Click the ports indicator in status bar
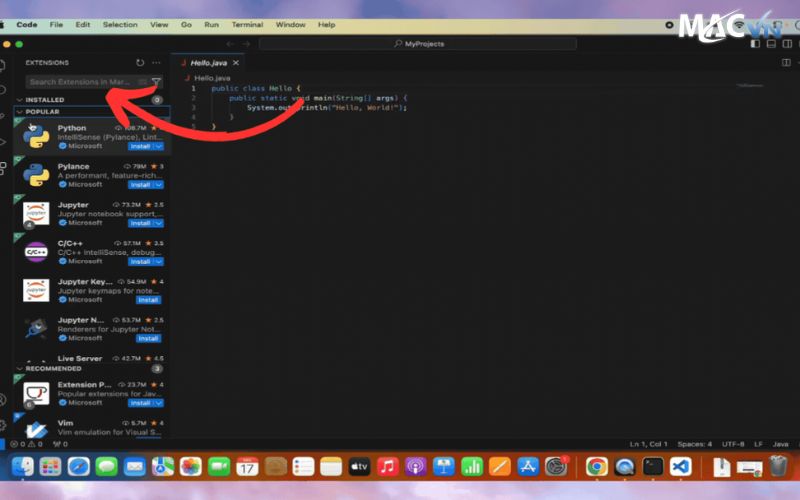Screen dimensions: 800x500 60,444
